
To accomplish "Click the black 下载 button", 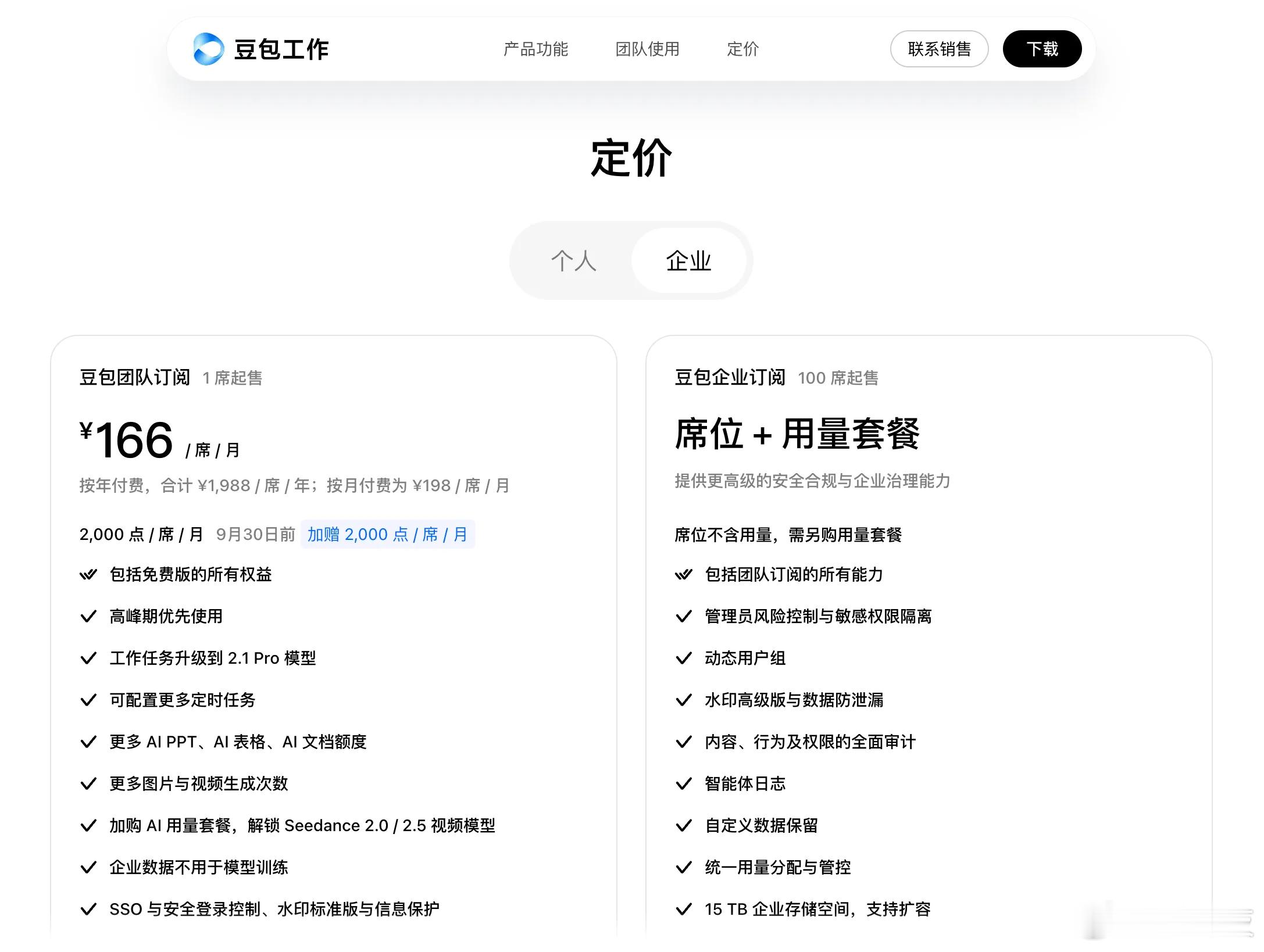I will [1042, 49].
